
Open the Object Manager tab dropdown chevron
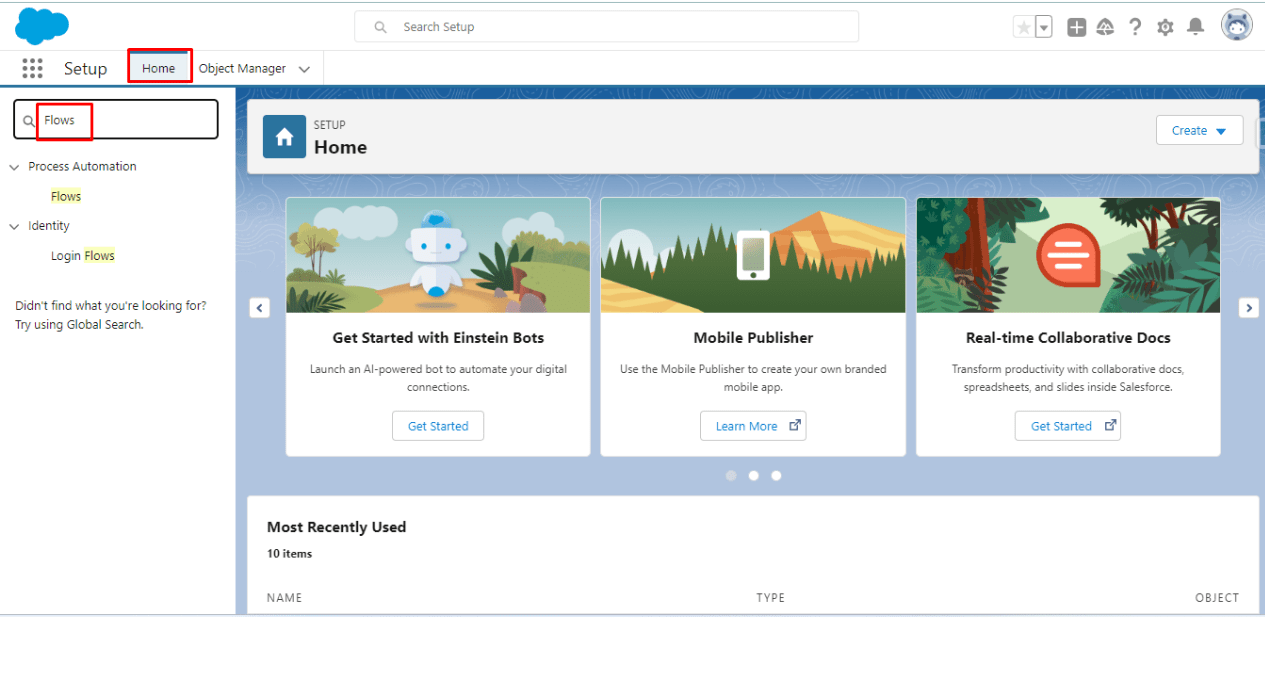304,69
